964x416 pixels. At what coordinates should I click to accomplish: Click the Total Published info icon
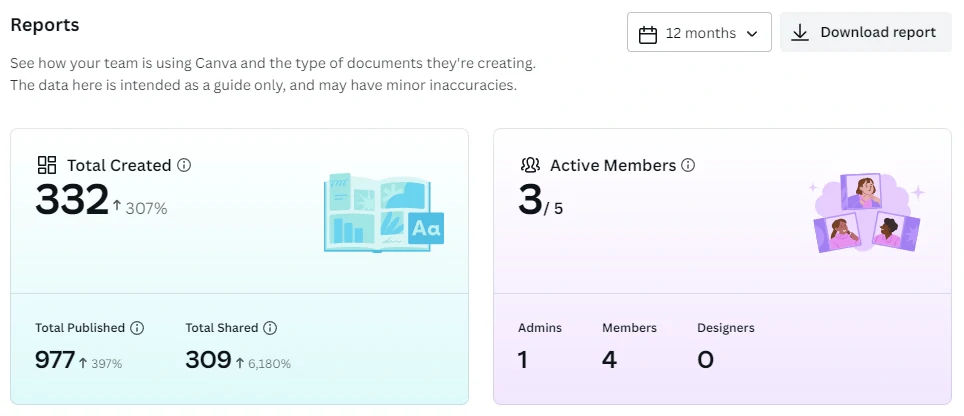[x=137, y=328]
